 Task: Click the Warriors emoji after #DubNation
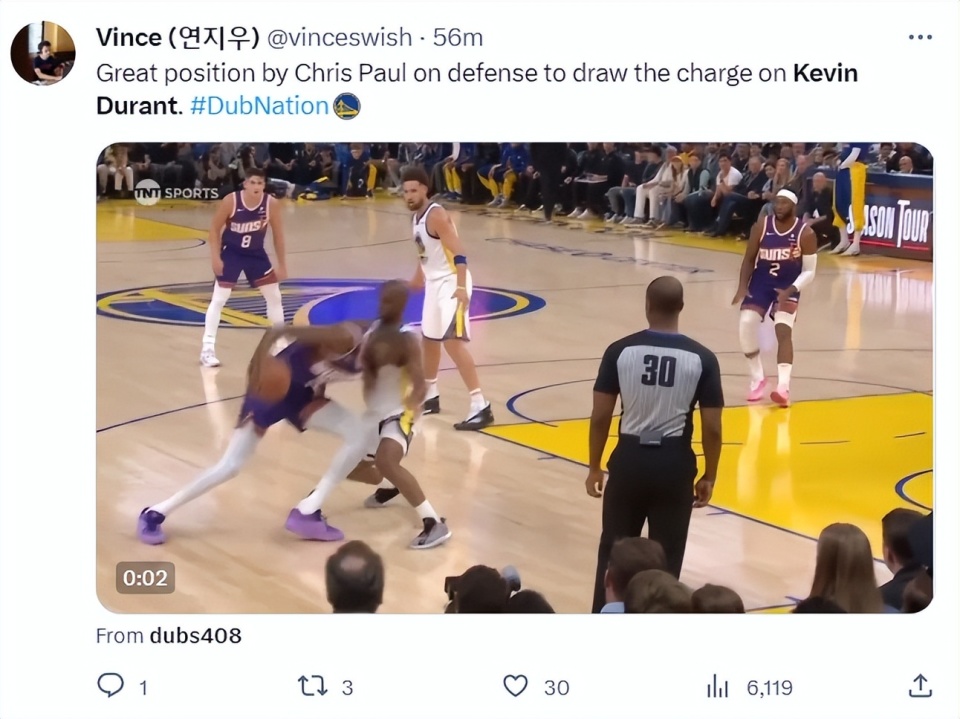click(x=347, y=106)
